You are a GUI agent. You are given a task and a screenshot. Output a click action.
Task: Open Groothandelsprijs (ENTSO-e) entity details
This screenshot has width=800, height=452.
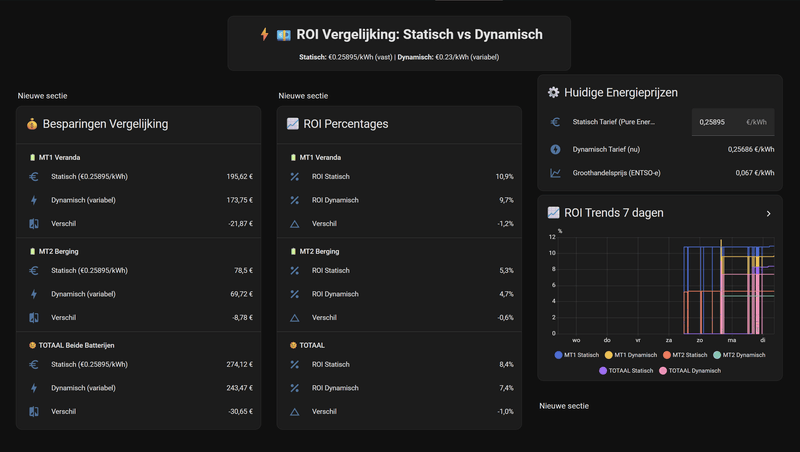(x=620, y=173)
